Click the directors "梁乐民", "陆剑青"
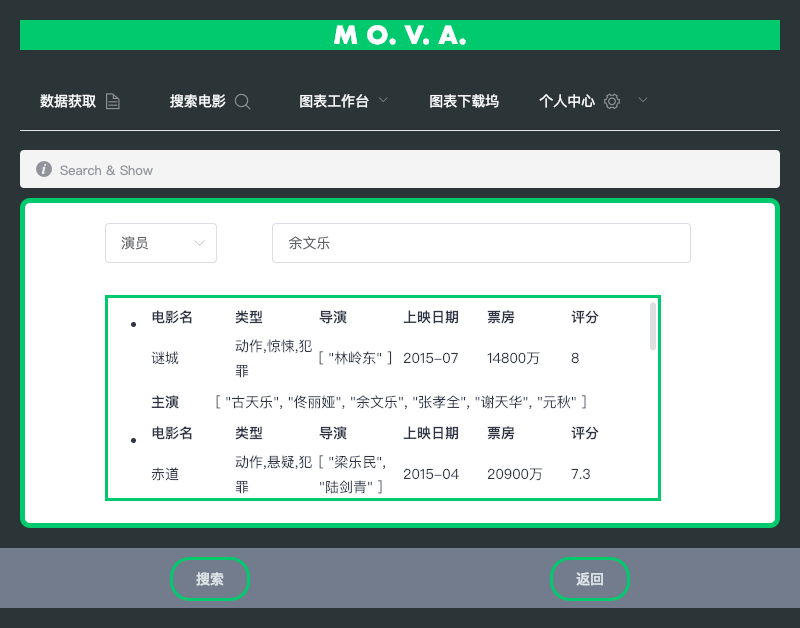The image size is (800, 628). click(x=353, y=474)
